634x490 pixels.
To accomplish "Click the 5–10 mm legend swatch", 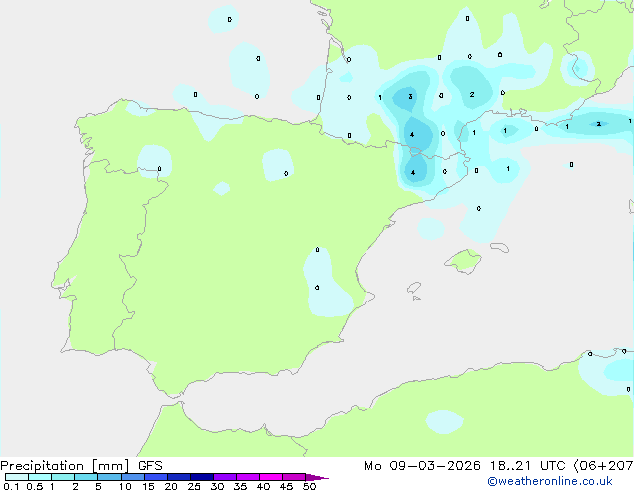I will coord(109,477).
